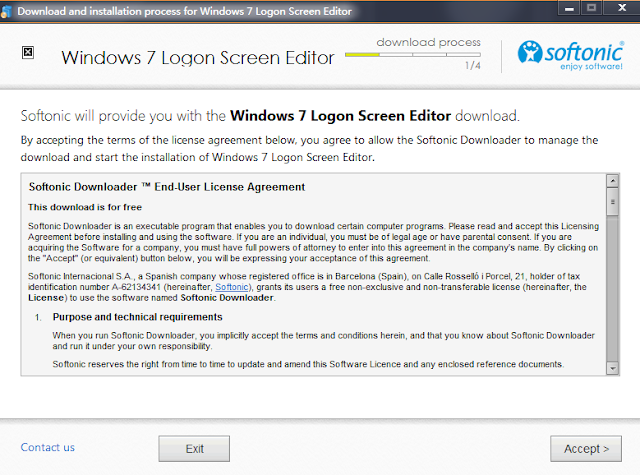Click the "Softonic Downloader ™ End-User License Agreement" heading
640x475 pixels.
(167, 187)
